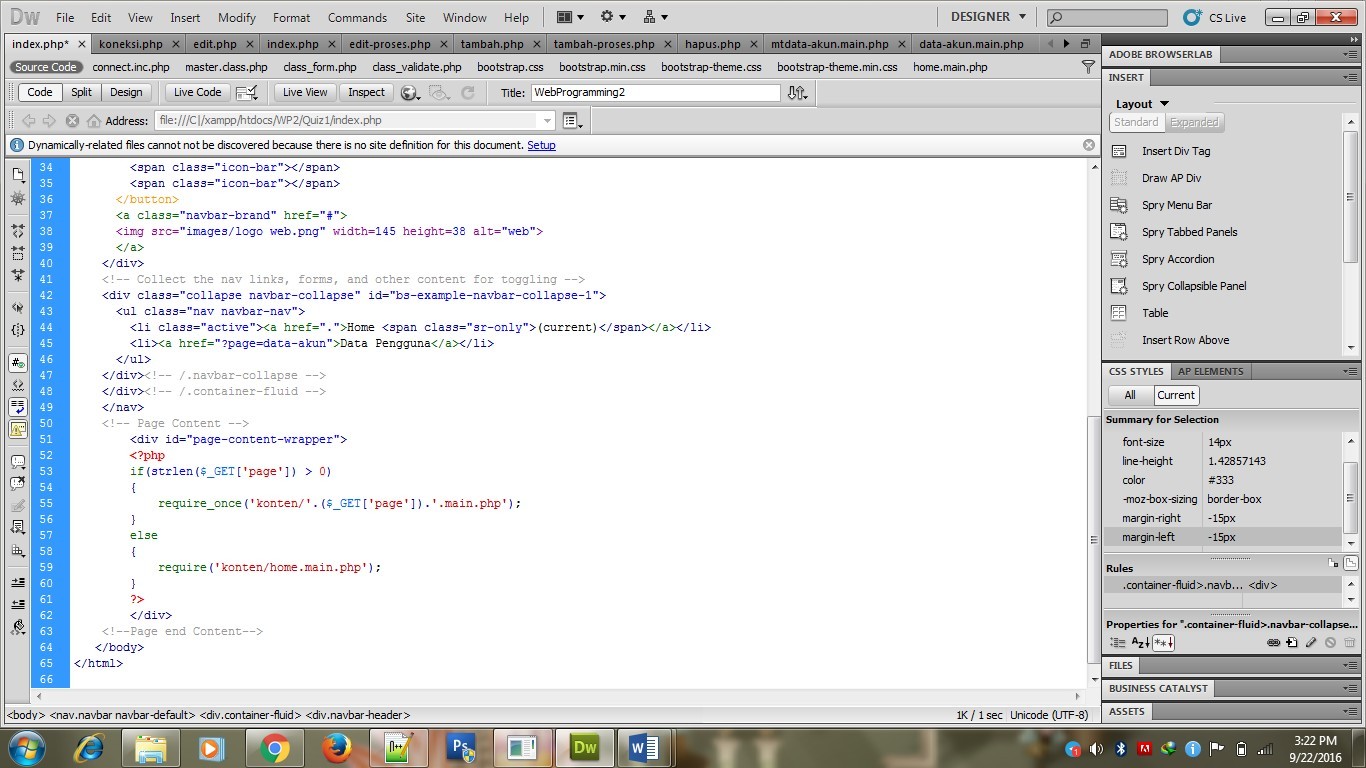Toggle Live Code view
Viewport: 1366px width, 768px height.
196,92
